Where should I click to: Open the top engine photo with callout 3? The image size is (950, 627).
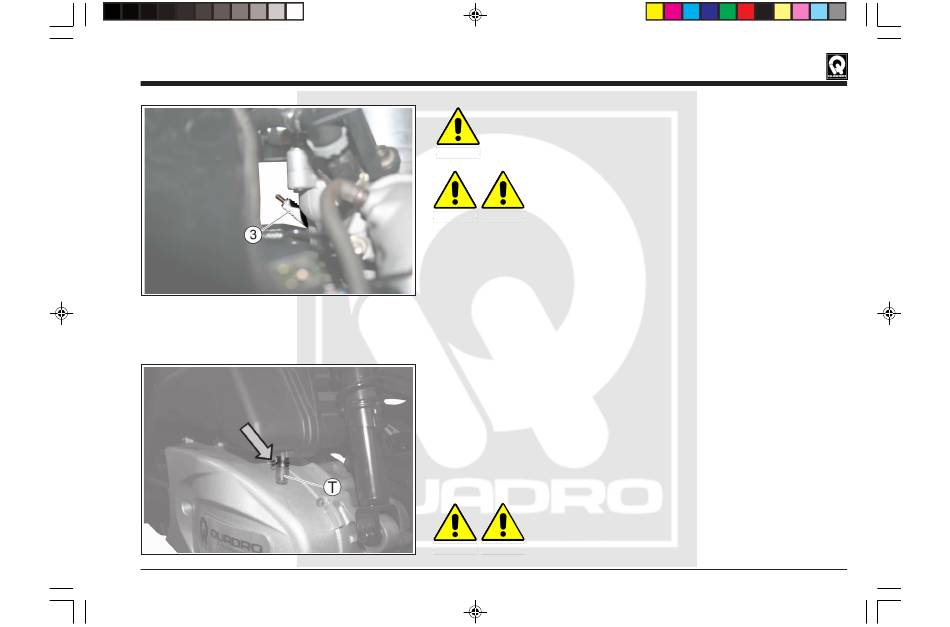click(x=279, y=201)
